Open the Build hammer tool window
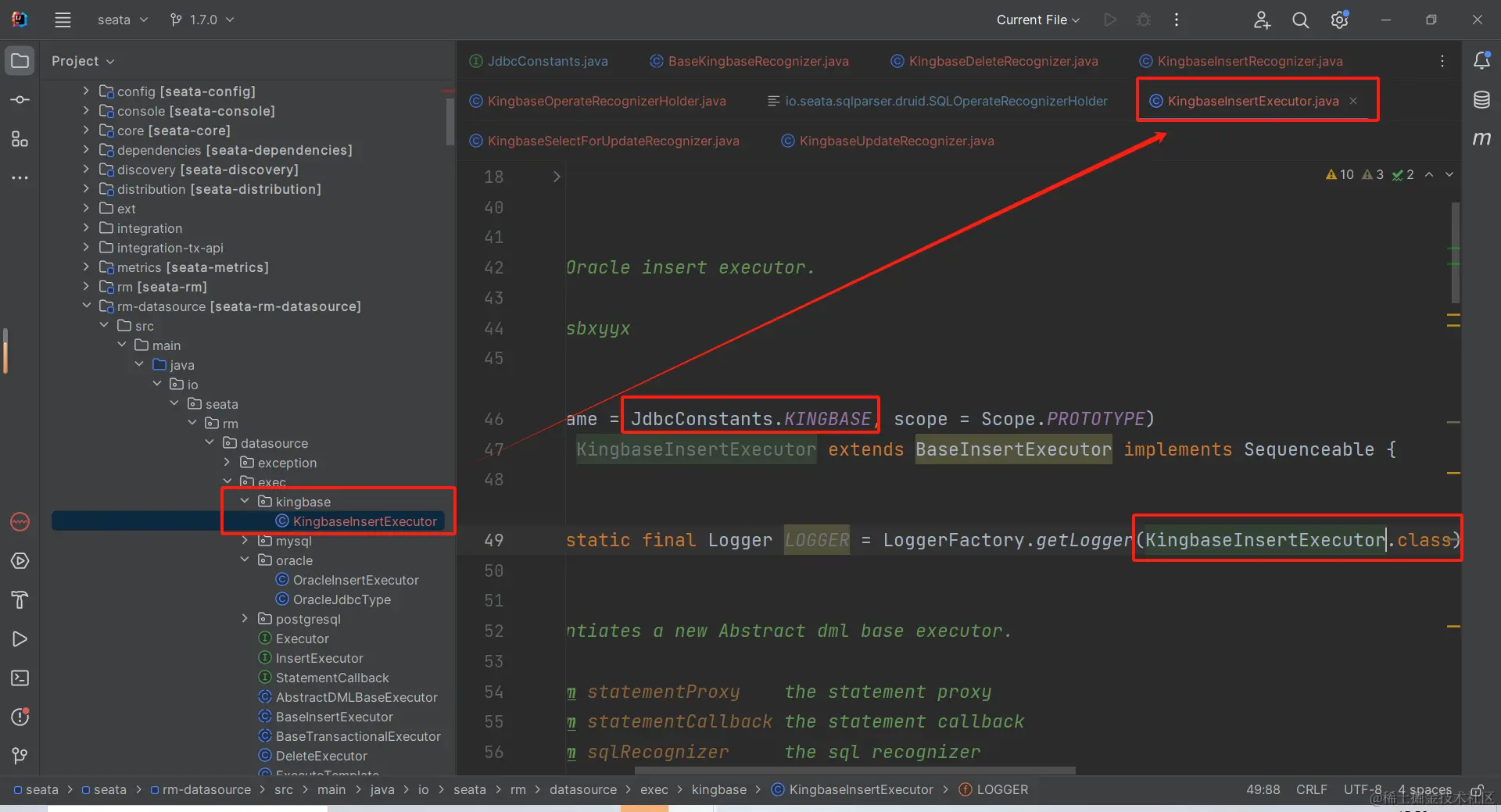This screenshot has height=812, width=1501. [20, 600]
